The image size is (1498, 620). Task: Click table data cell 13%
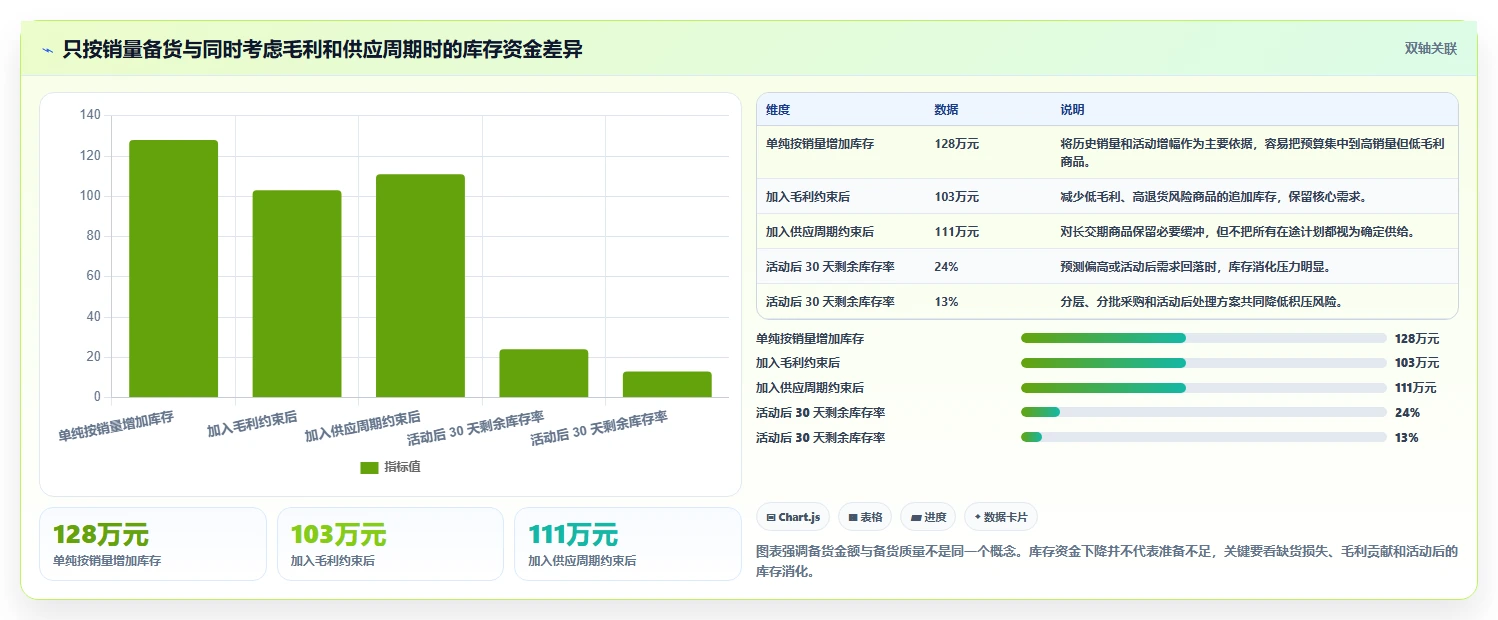click(946, 302)
